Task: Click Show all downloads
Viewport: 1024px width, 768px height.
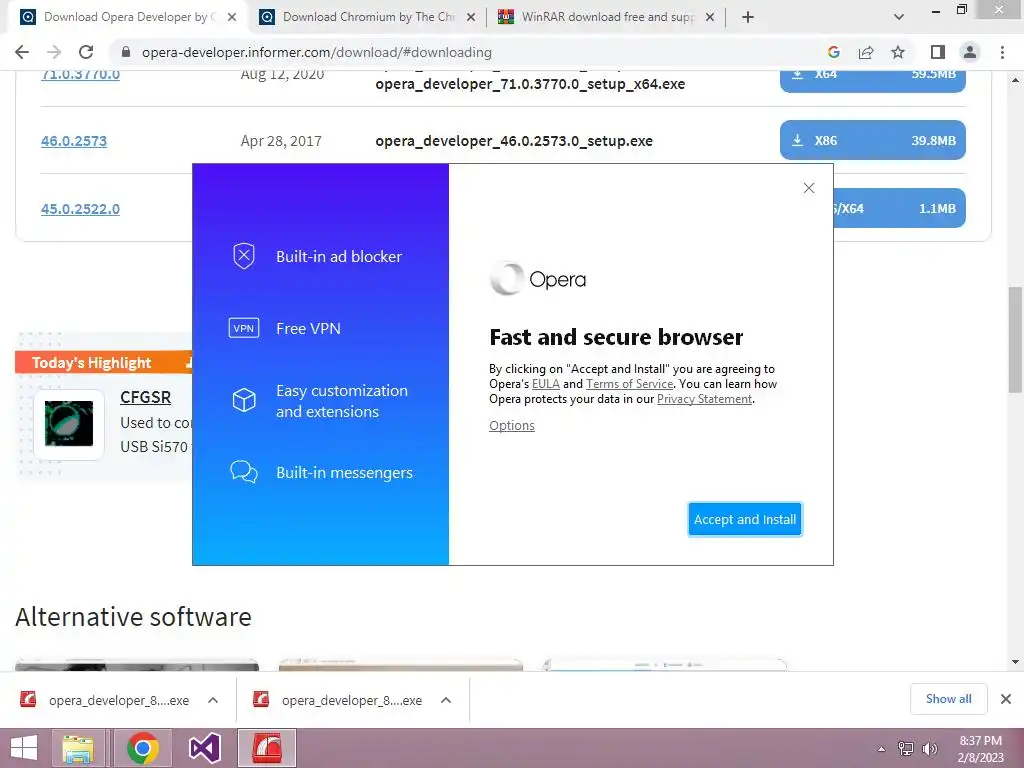Action: click(948, 699)
